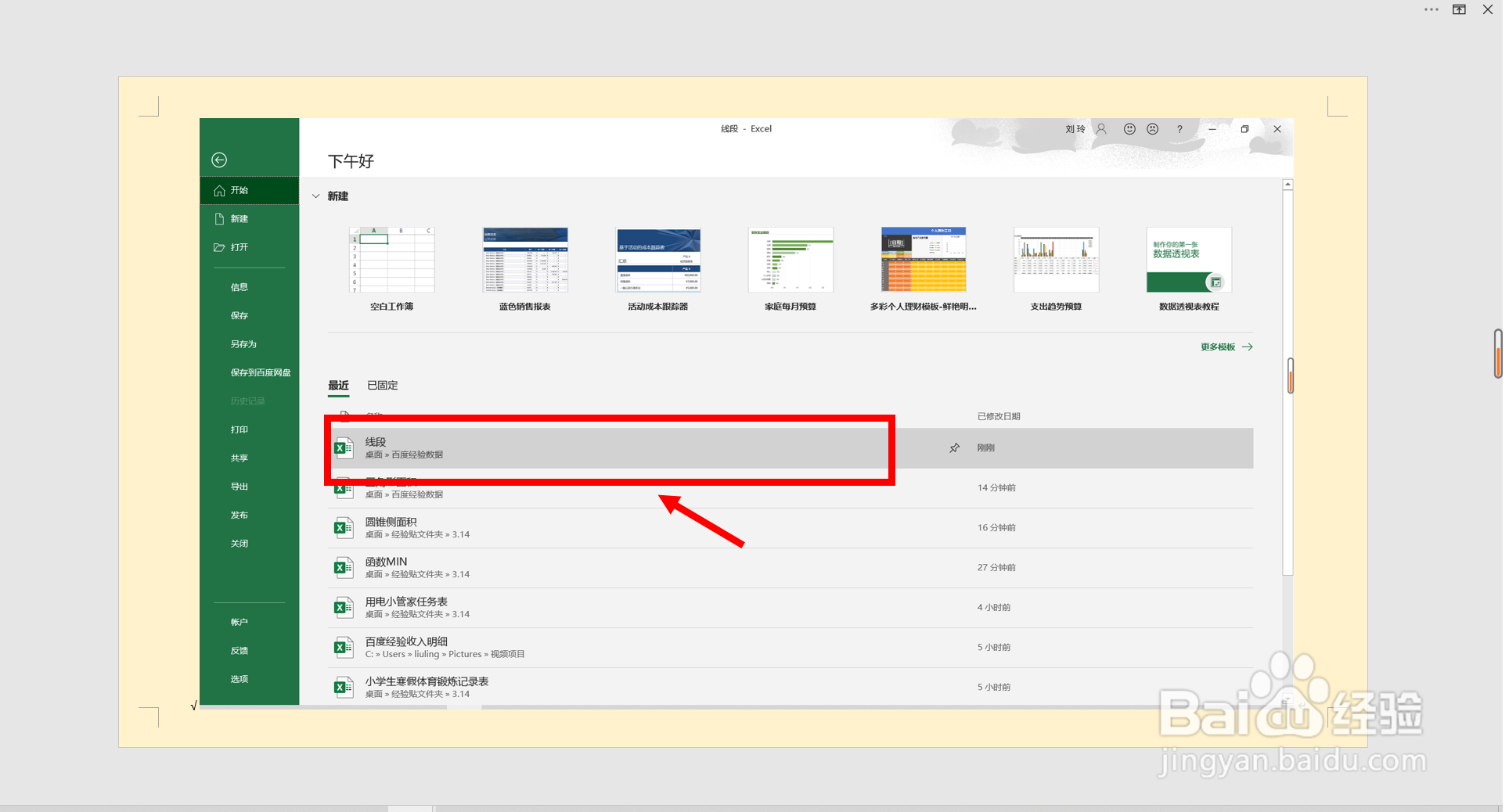Click the Excel icon of 函数MIN row
The image size is (1509, 812).
point(344,568)
